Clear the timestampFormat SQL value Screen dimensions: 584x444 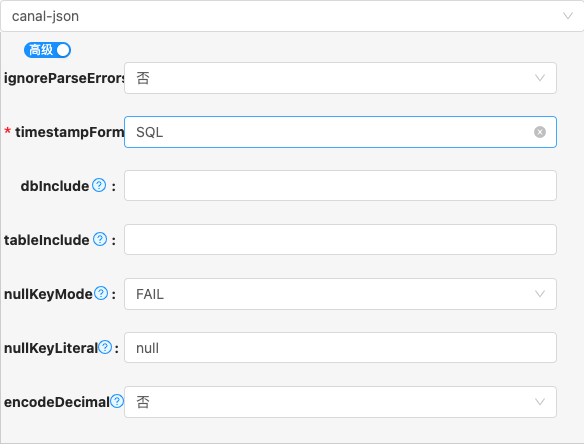pyautogui.click(x=540, y=132)
